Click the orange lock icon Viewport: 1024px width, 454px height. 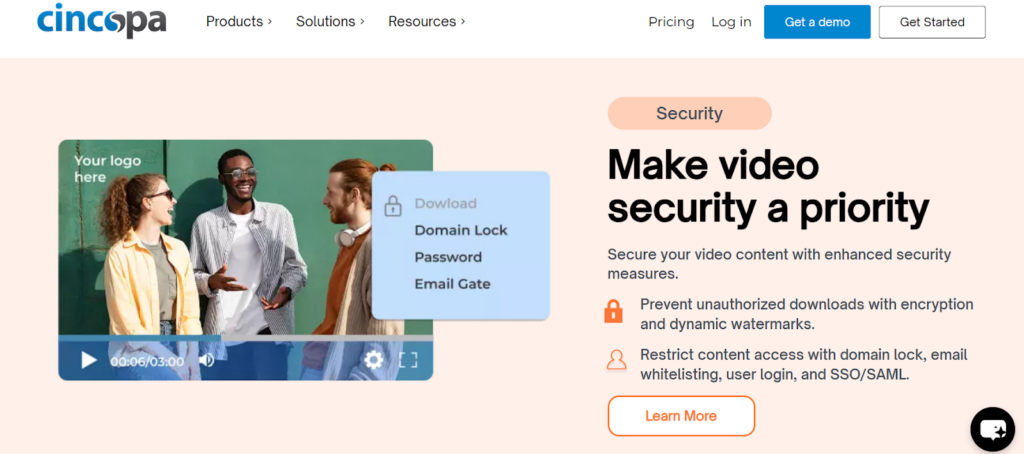614,311
